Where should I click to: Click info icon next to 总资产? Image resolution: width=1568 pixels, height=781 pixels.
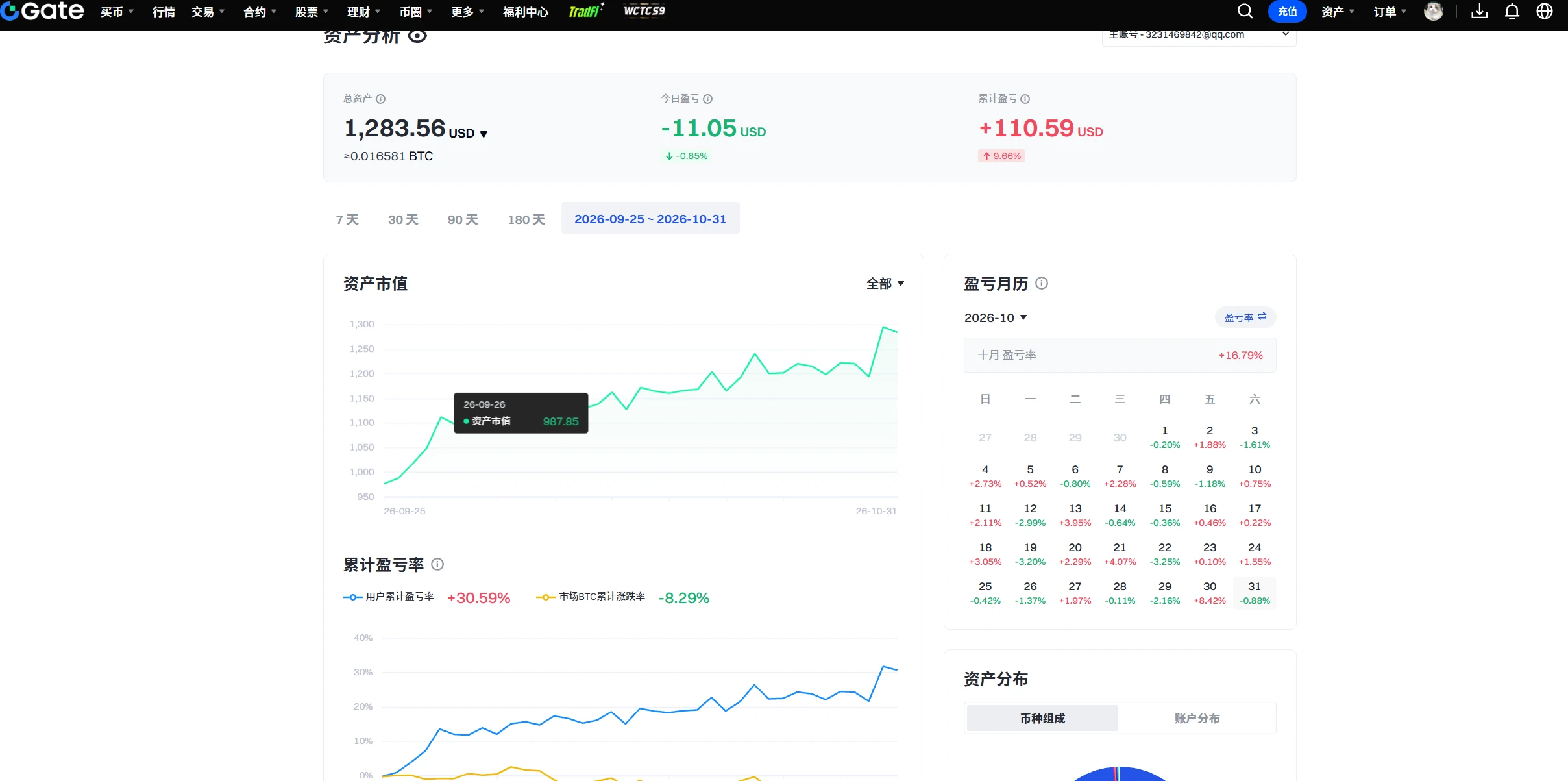[x=381, y=99]
